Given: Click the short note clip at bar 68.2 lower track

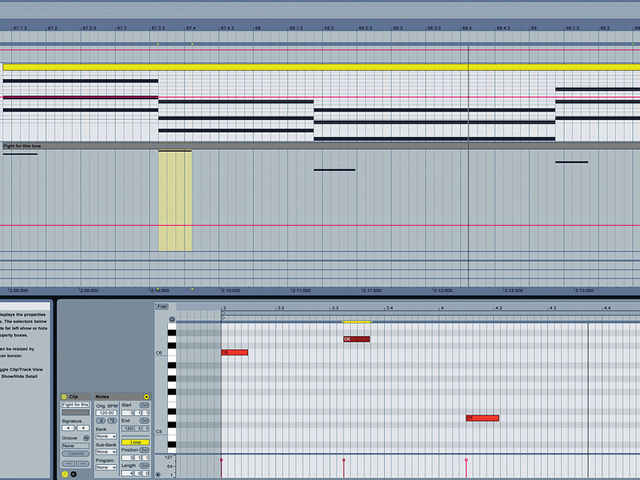Looking at the screenshot, I should click(334, 170).
